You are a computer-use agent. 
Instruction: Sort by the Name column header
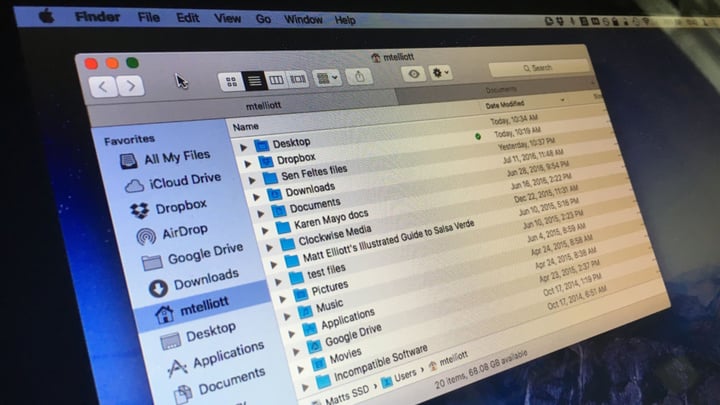(x=246, y=126)
